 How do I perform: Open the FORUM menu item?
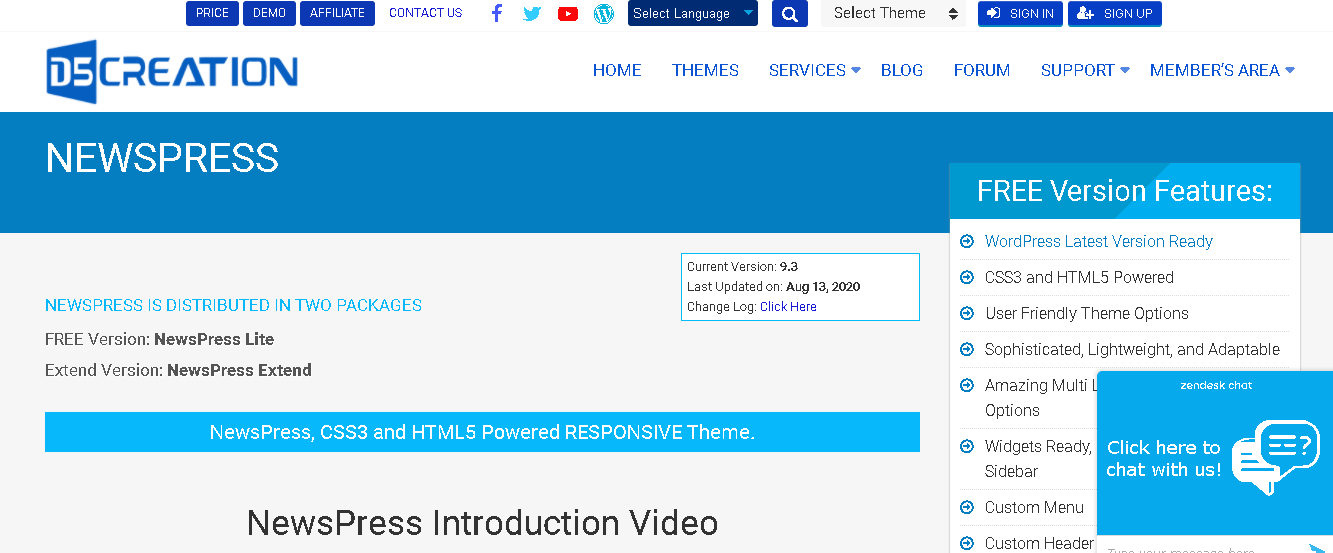982,70
